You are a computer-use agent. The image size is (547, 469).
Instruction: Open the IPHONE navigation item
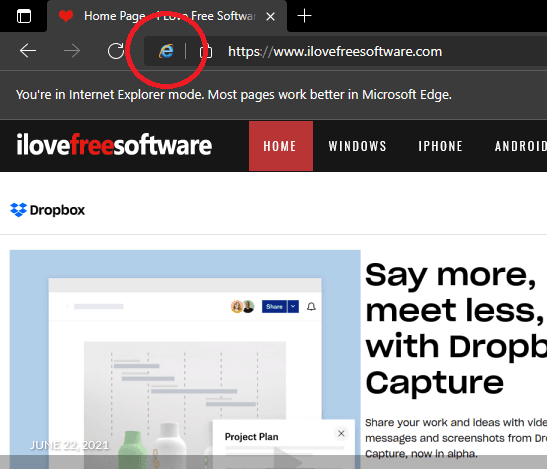point(441,146)
